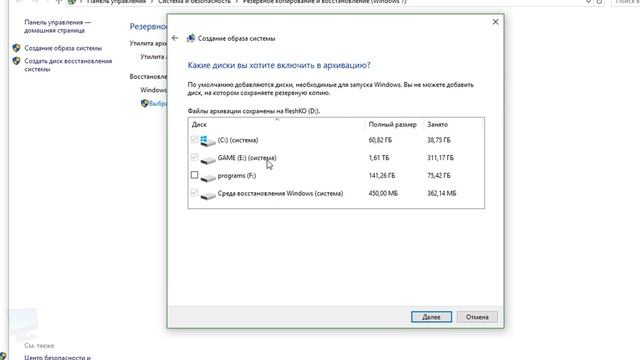Open Панель управления — домашняя страница link
Viewport: 640px width, 360px height.
58,26
